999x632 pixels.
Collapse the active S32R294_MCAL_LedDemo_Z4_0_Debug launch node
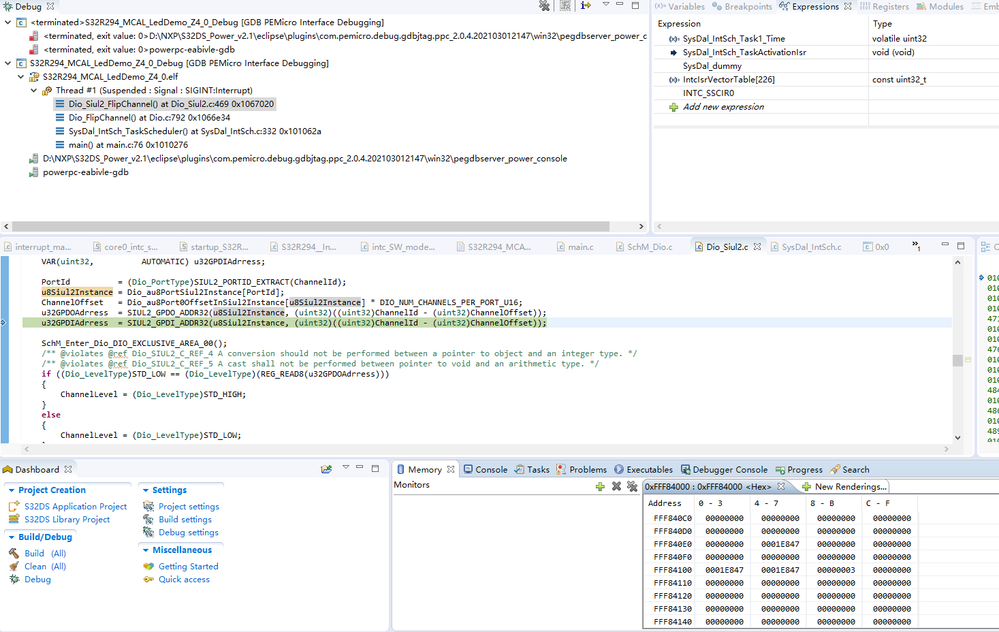point(8,63)
